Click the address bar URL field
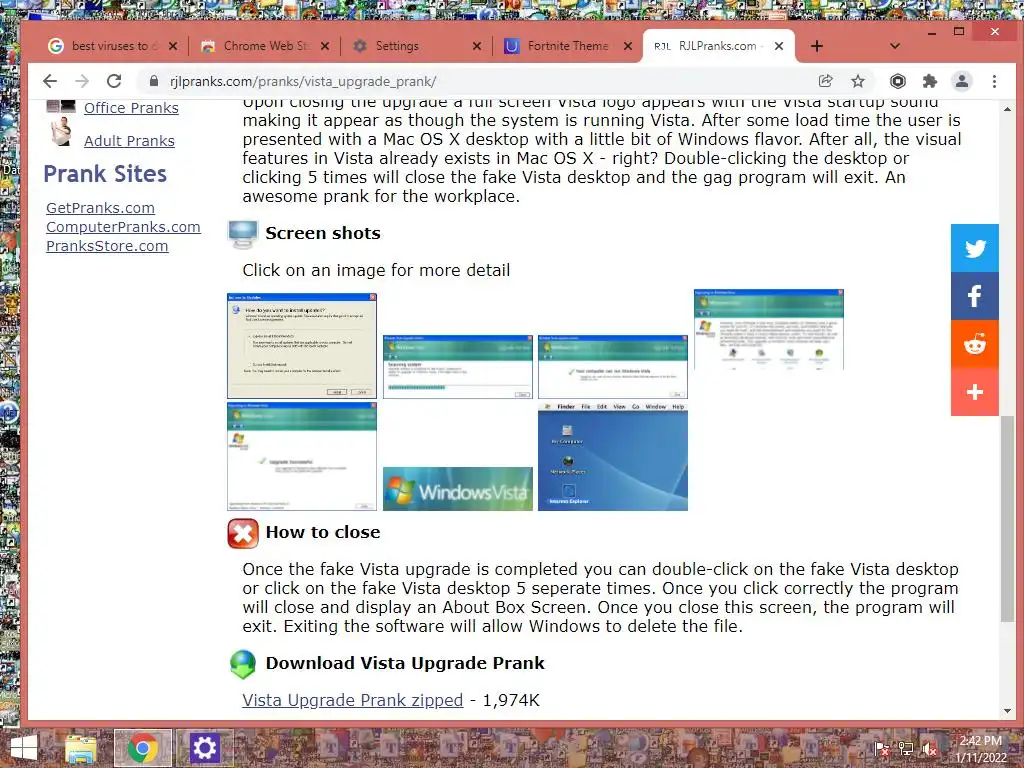 point(483,81)
